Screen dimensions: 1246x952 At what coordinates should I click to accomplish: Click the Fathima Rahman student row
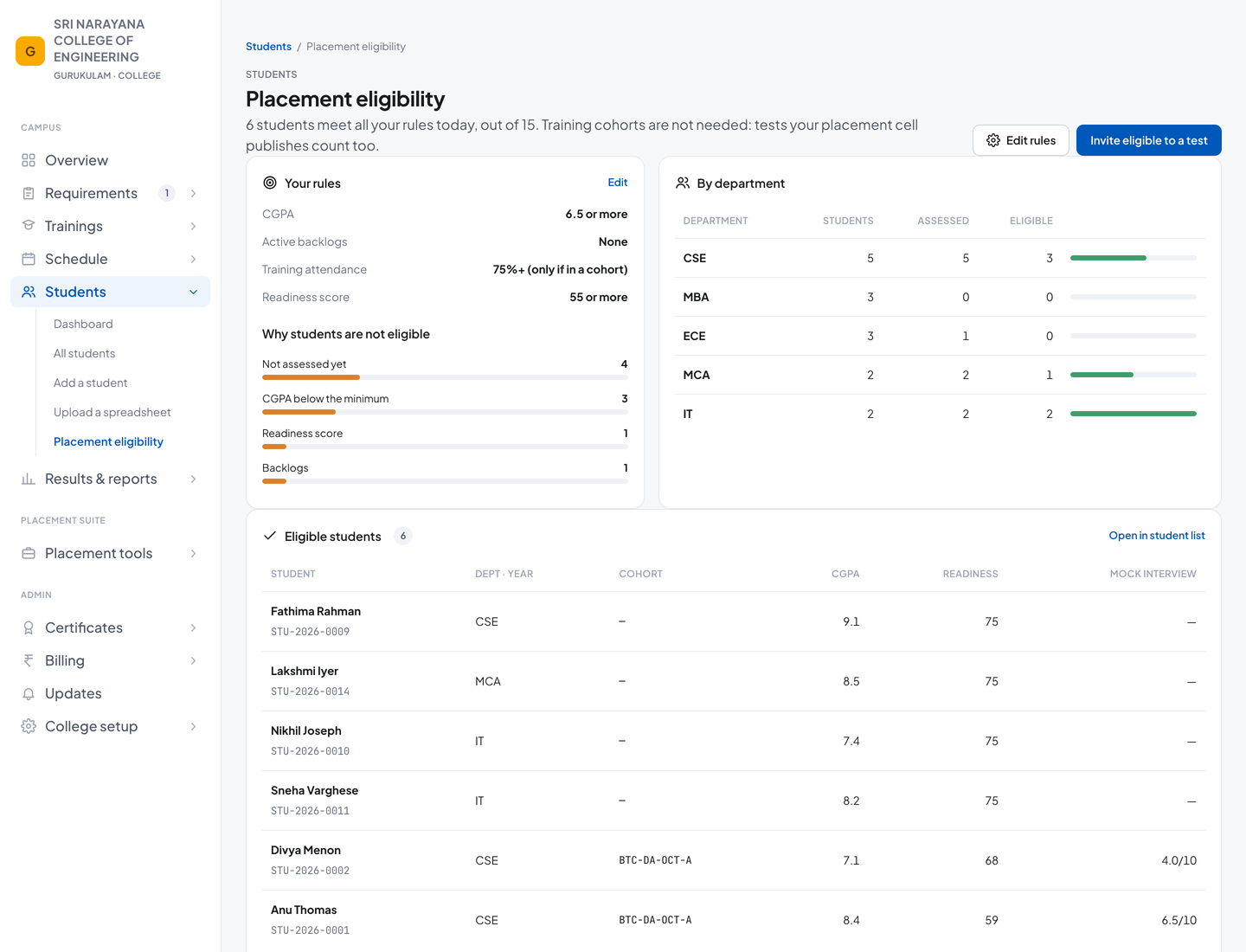click(x=734, y=621)
